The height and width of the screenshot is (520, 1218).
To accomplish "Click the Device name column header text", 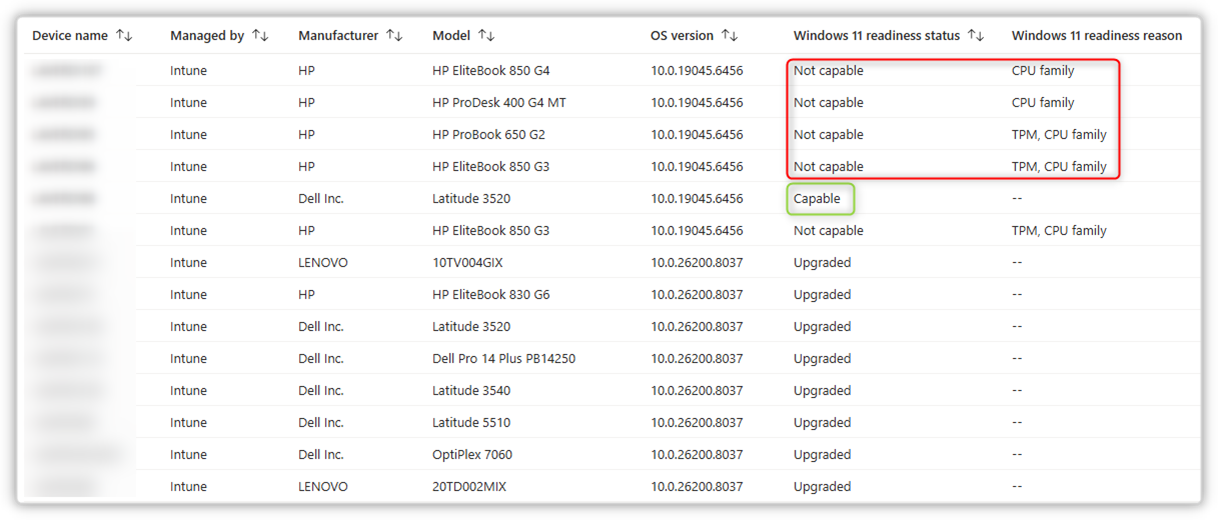I will 69,36.
